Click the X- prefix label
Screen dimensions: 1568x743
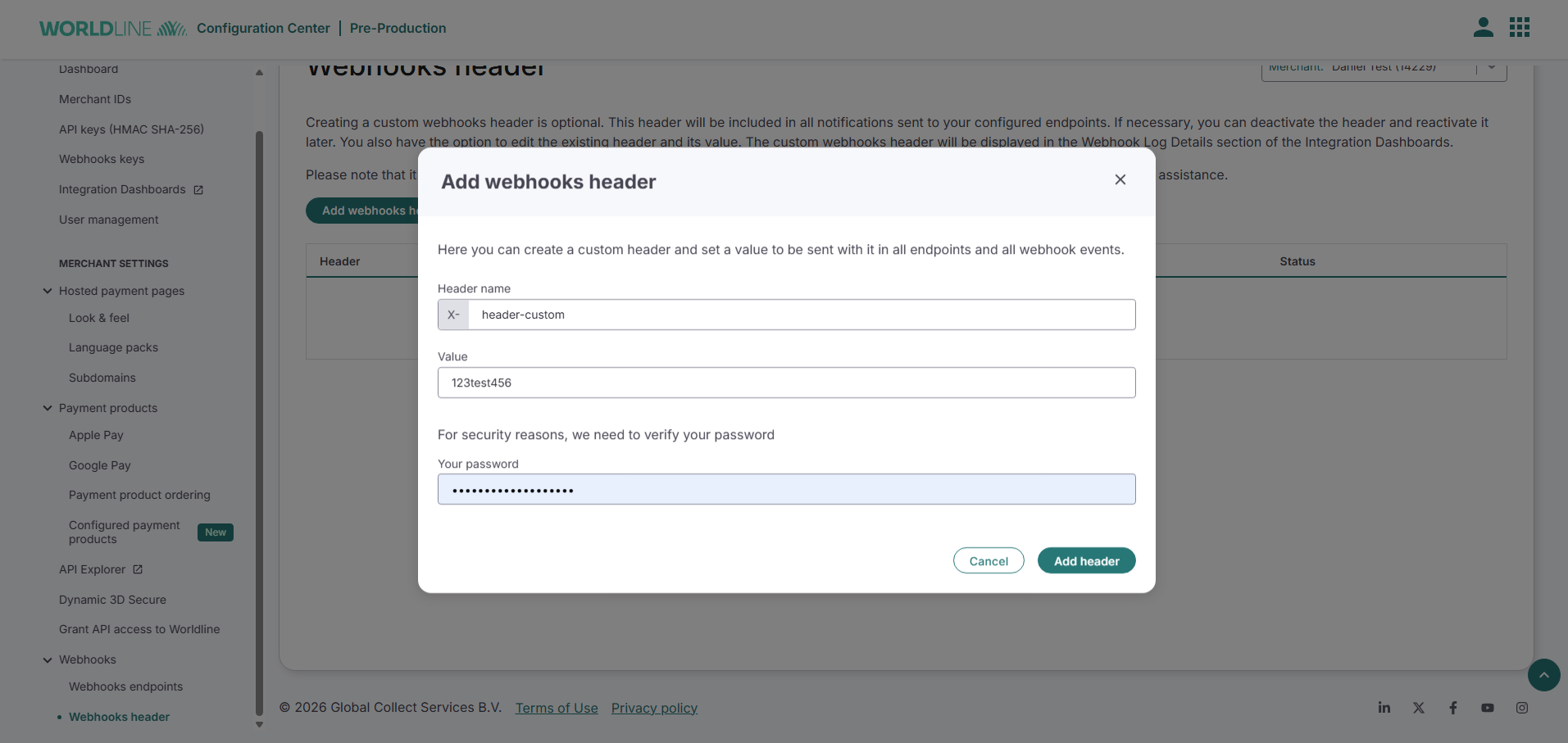coord(453,315)
